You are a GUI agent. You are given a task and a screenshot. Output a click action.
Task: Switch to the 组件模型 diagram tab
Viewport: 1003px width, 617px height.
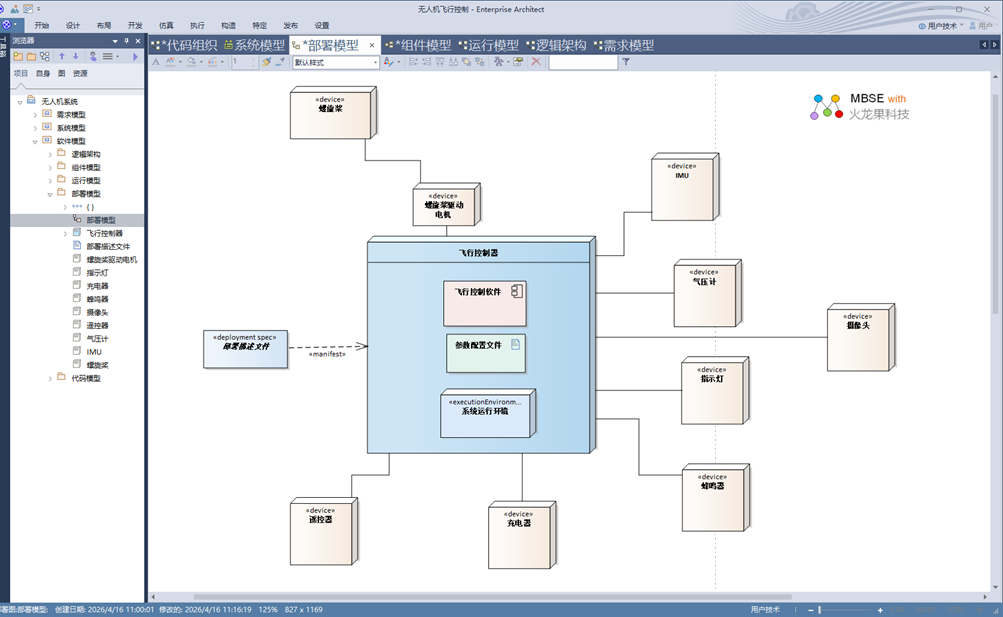click(x=419, y=45)
